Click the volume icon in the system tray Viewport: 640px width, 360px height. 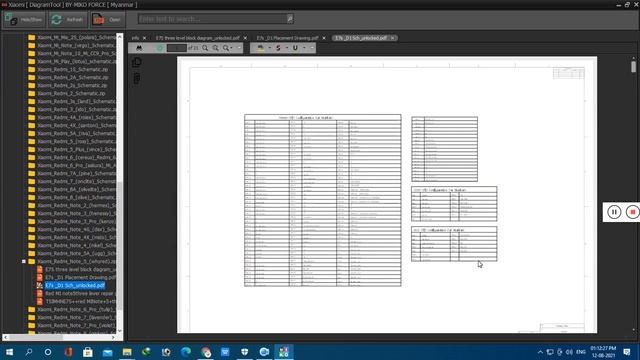(569, 352)
